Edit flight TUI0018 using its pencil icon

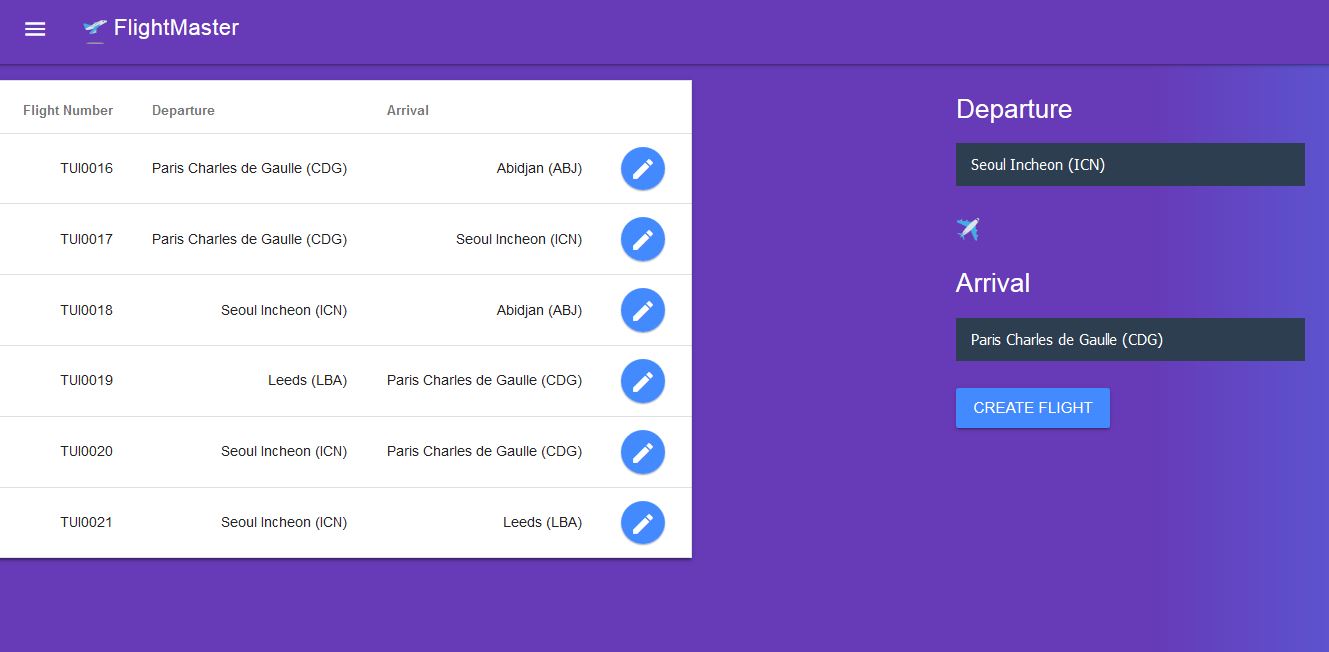point(643,310)
